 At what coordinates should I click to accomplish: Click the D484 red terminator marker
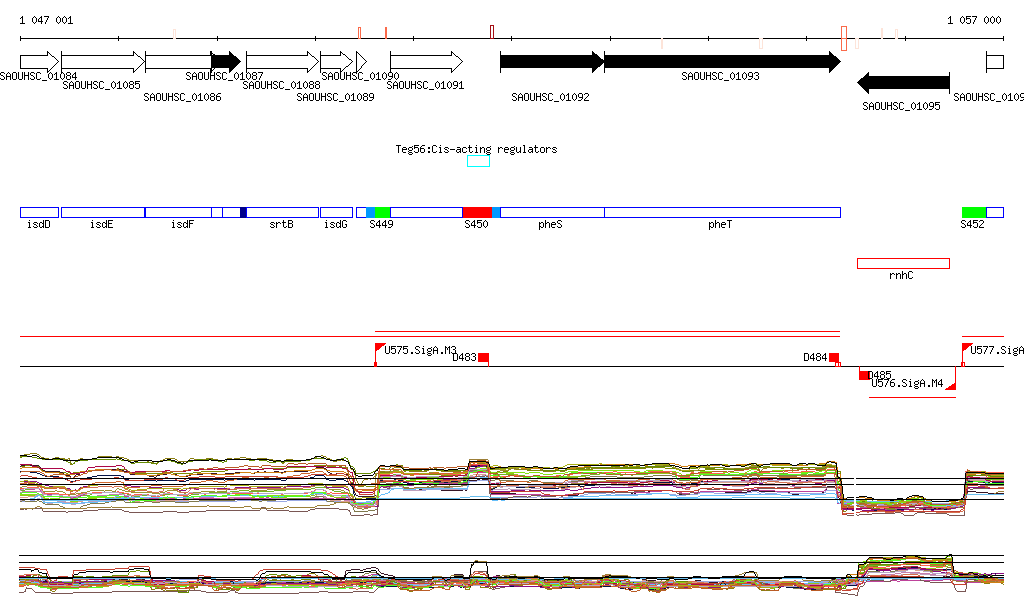[834, 358]
